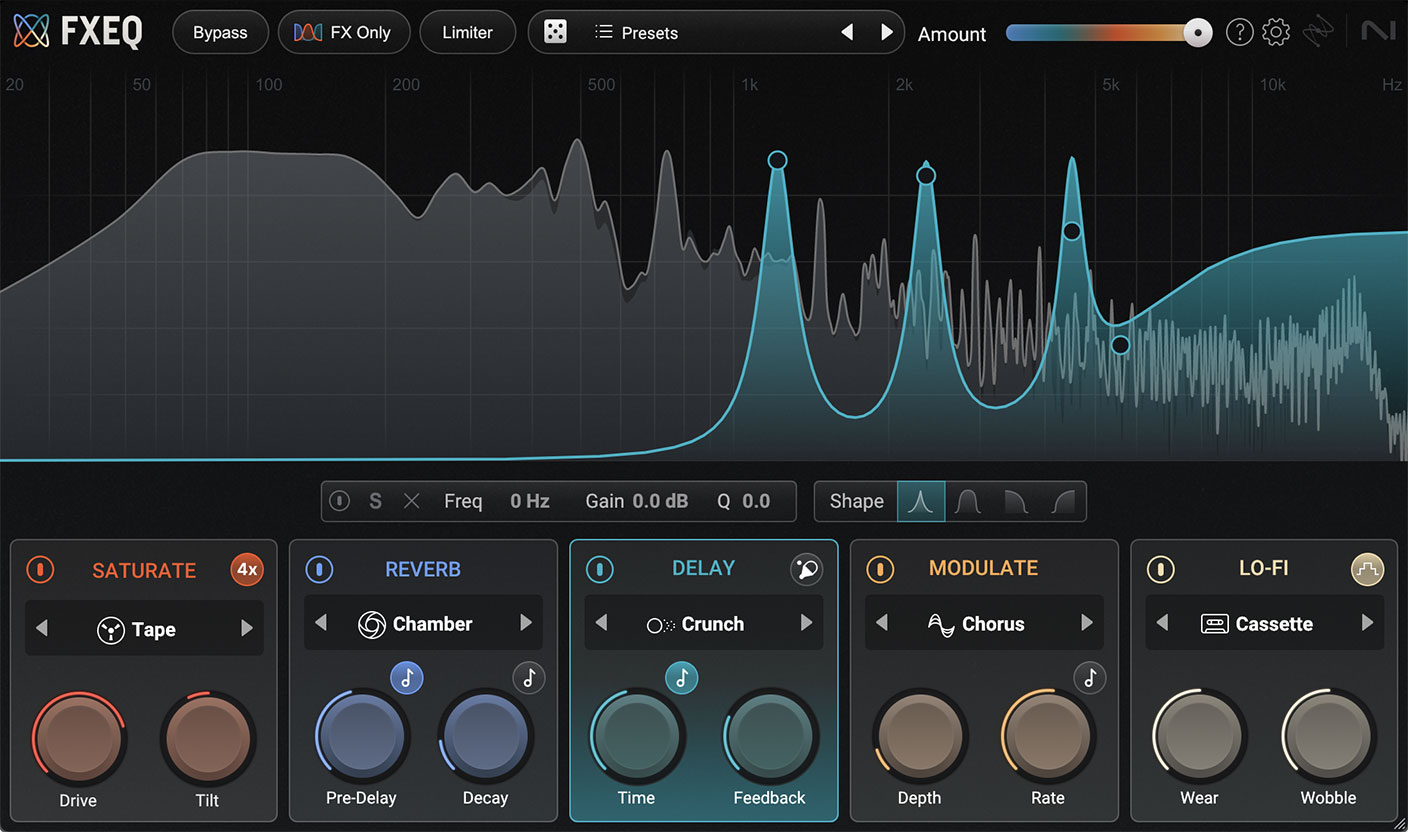Viewport: 1408px width, 832px height.
Task: Select previous Modulate type before Chorus
Action: tap(881, 623)
